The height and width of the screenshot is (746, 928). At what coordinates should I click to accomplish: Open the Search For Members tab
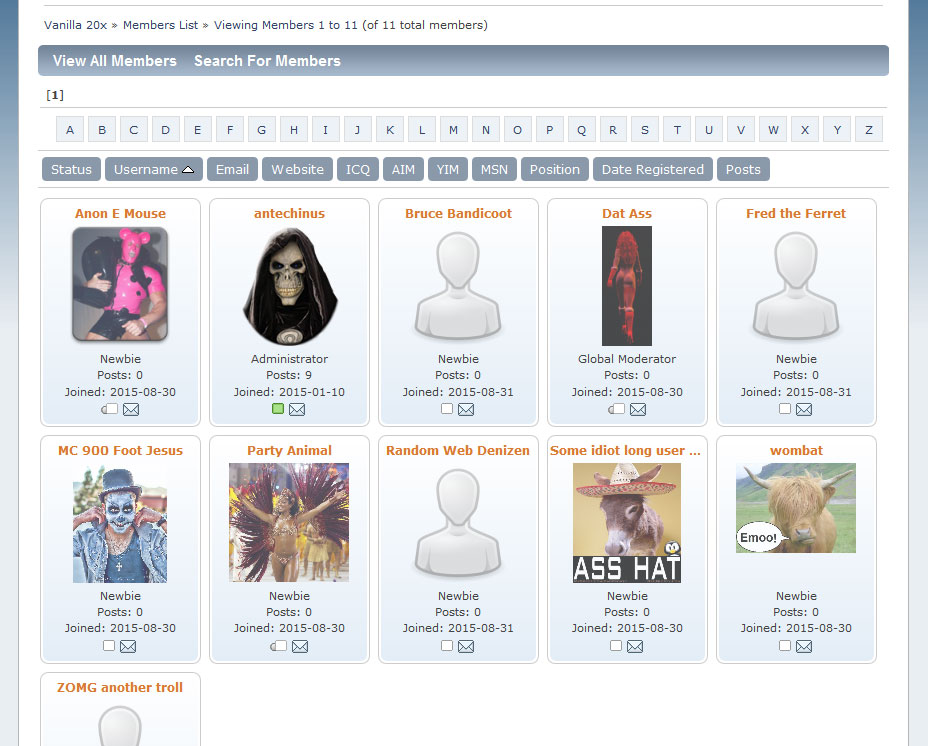268,61
